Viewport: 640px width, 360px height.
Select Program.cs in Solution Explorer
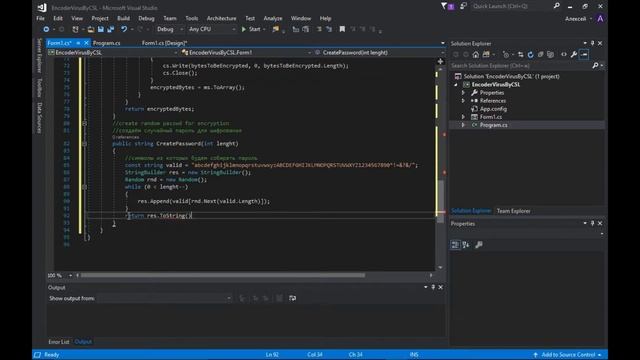493,125
